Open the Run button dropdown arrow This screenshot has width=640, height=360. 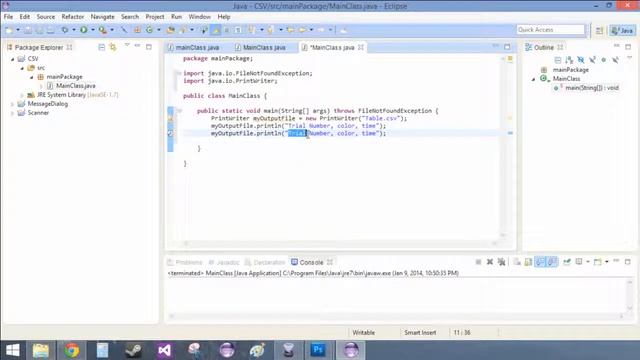click(93, 30)
